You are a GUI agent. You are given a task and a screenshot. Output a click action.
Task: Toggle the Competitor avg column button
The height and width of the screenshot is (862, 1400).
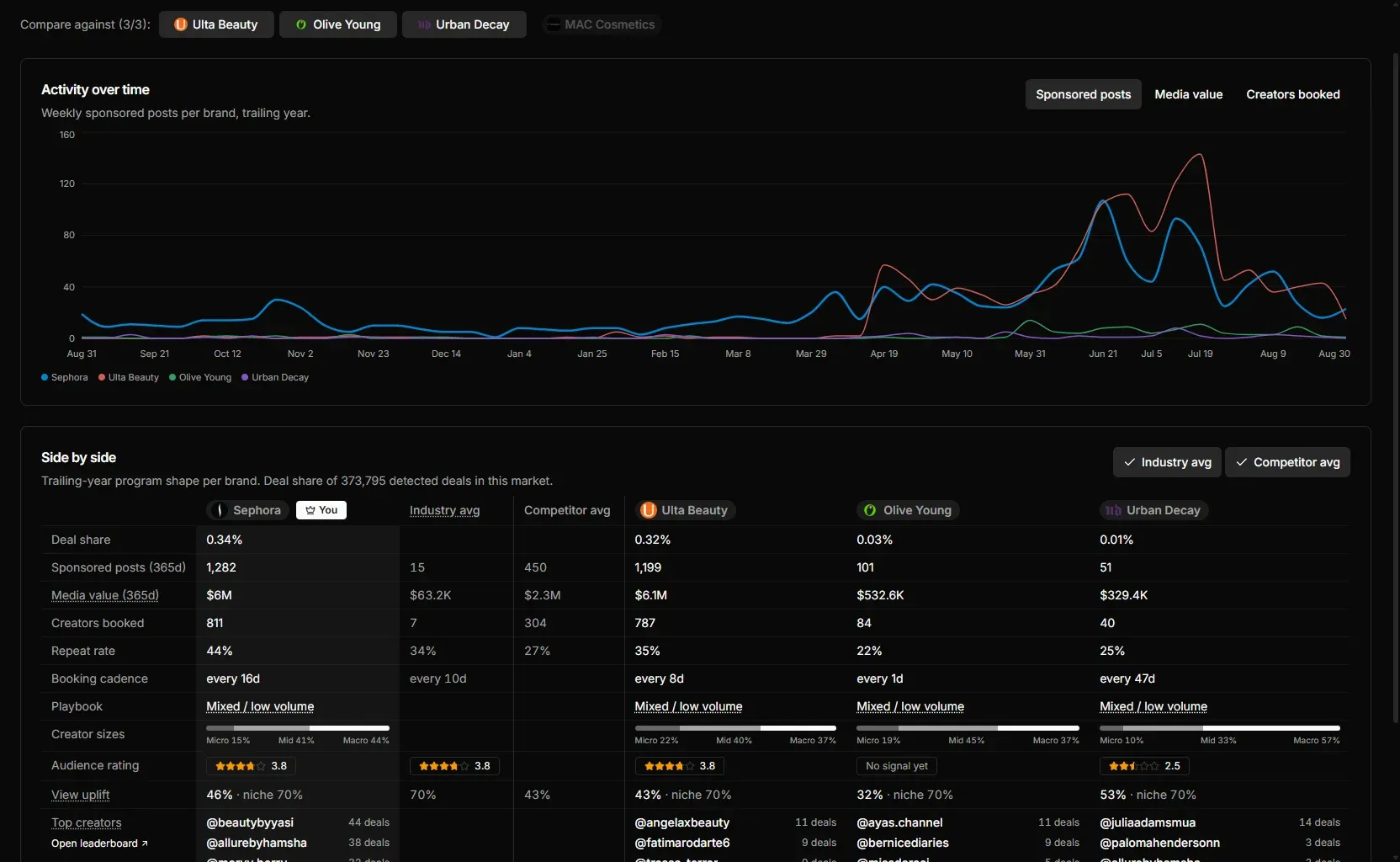(1287, 462)
